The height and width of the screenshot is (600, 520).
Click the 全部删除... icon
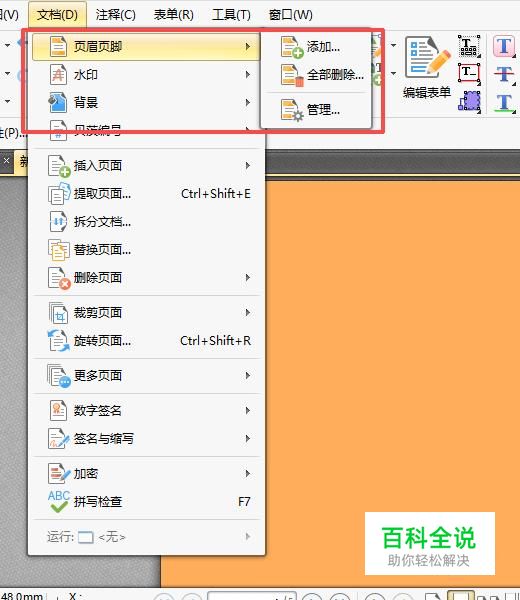pyautogui.click(x=292, y=75)
